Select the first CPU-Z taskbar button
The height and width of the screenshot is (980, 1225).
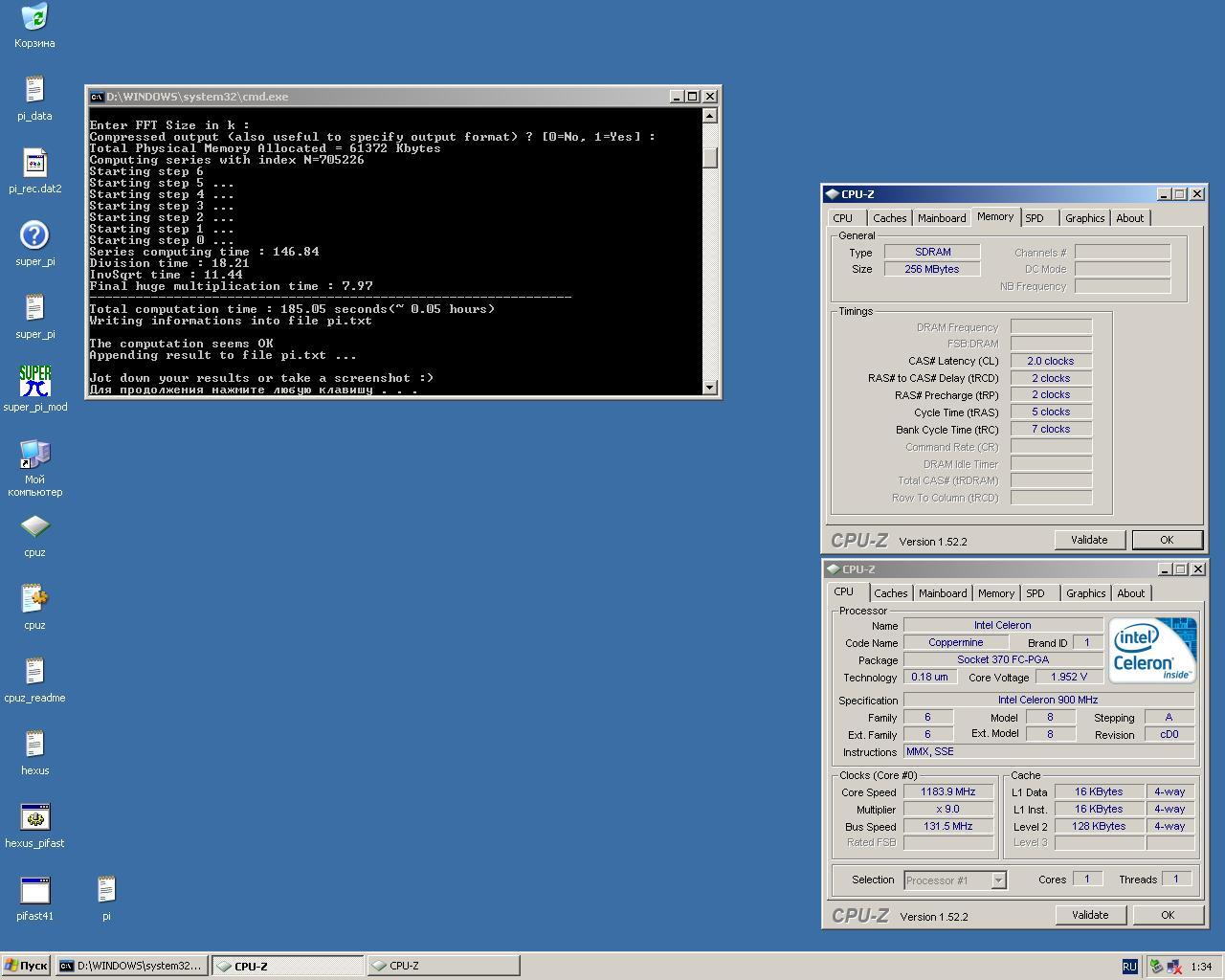287,966
